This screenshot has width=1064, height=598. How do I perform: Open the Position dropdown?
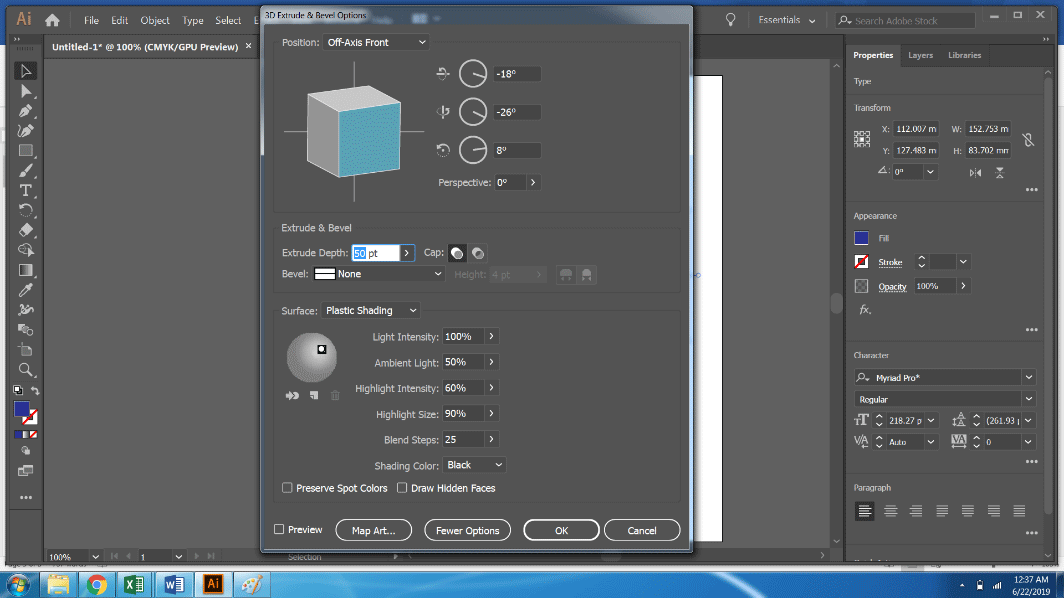click(x=376, y=42)
